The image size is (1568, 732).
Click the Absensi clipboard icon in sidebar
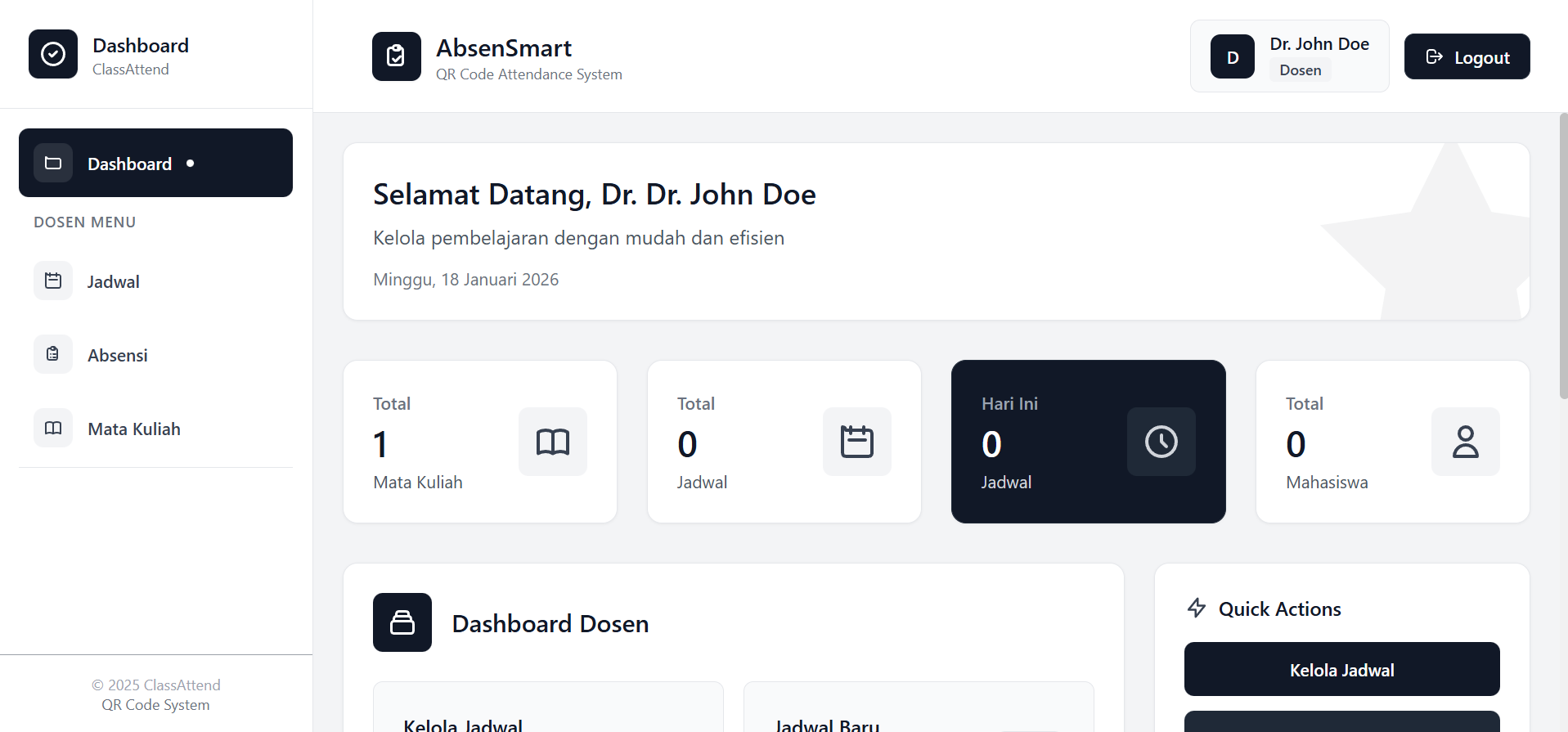click(53, 354)
